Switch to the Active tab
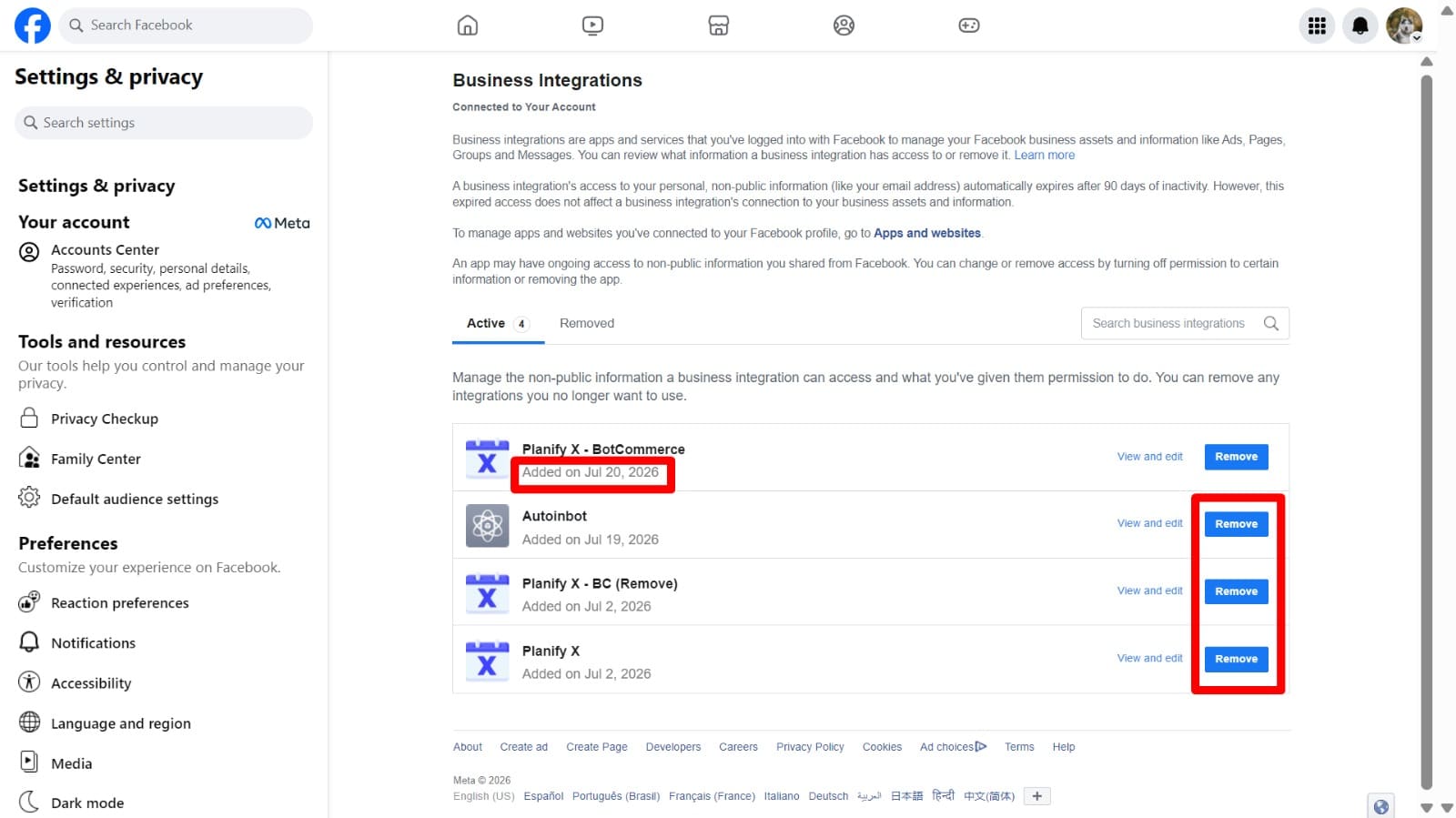This screenshot has height=818, width=1456. 498,324
